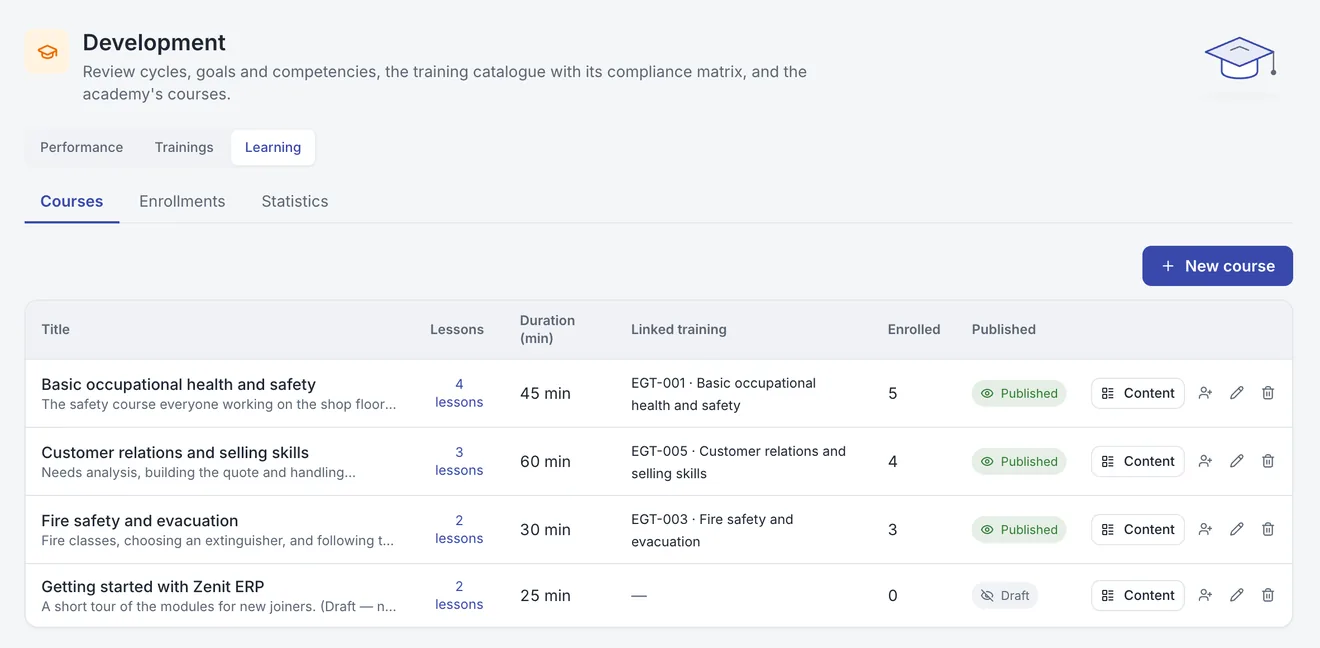
Task: Switch to the Trainings tab
Action: (184, 147)
